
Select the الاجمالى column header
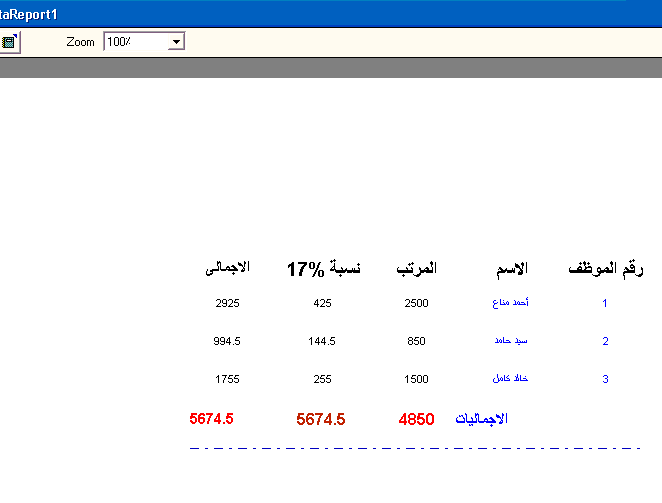(228, 268)
